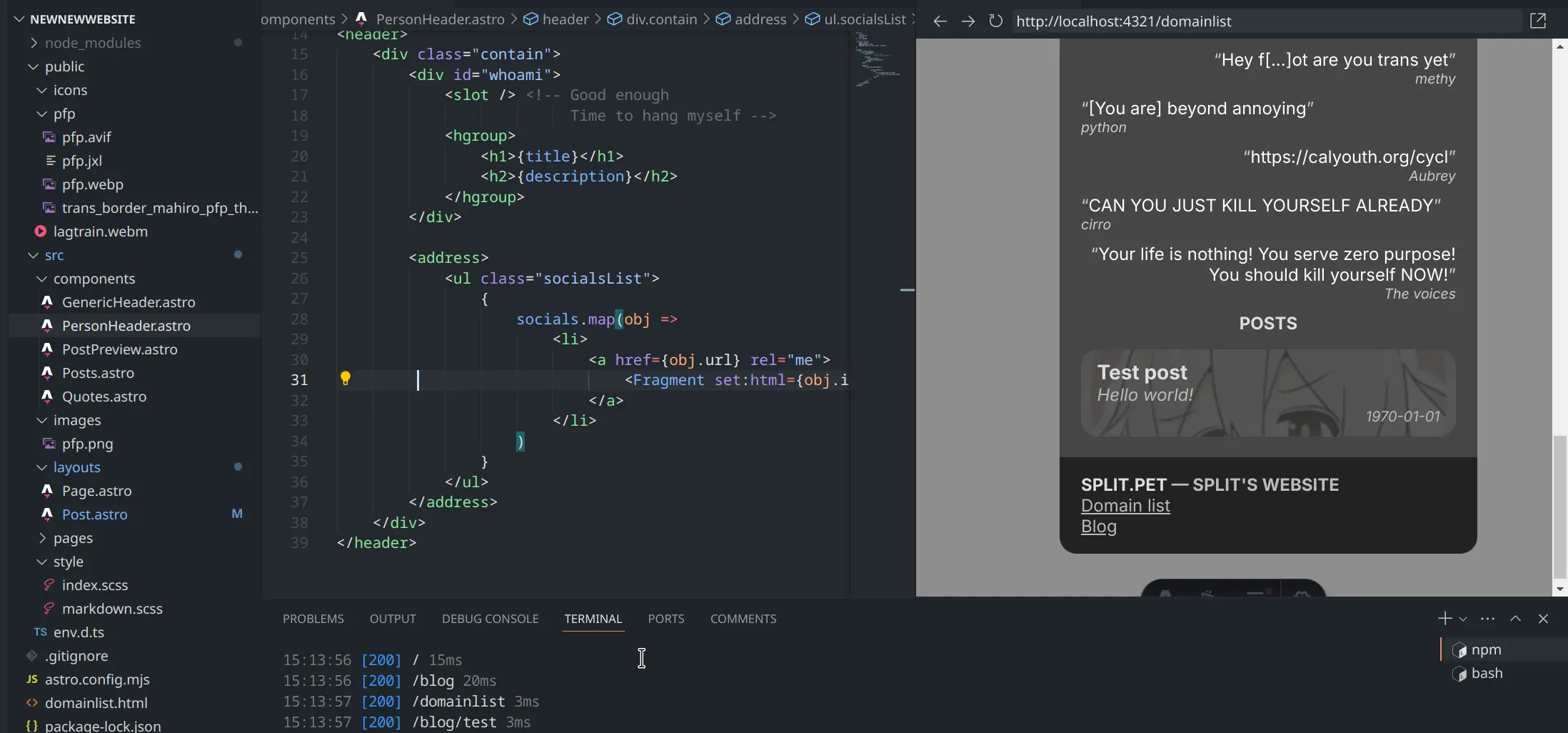Image resolution: width=1568 pixels, height=733 pixels.
Task: Open domainlist.html file
Action: 134,703
